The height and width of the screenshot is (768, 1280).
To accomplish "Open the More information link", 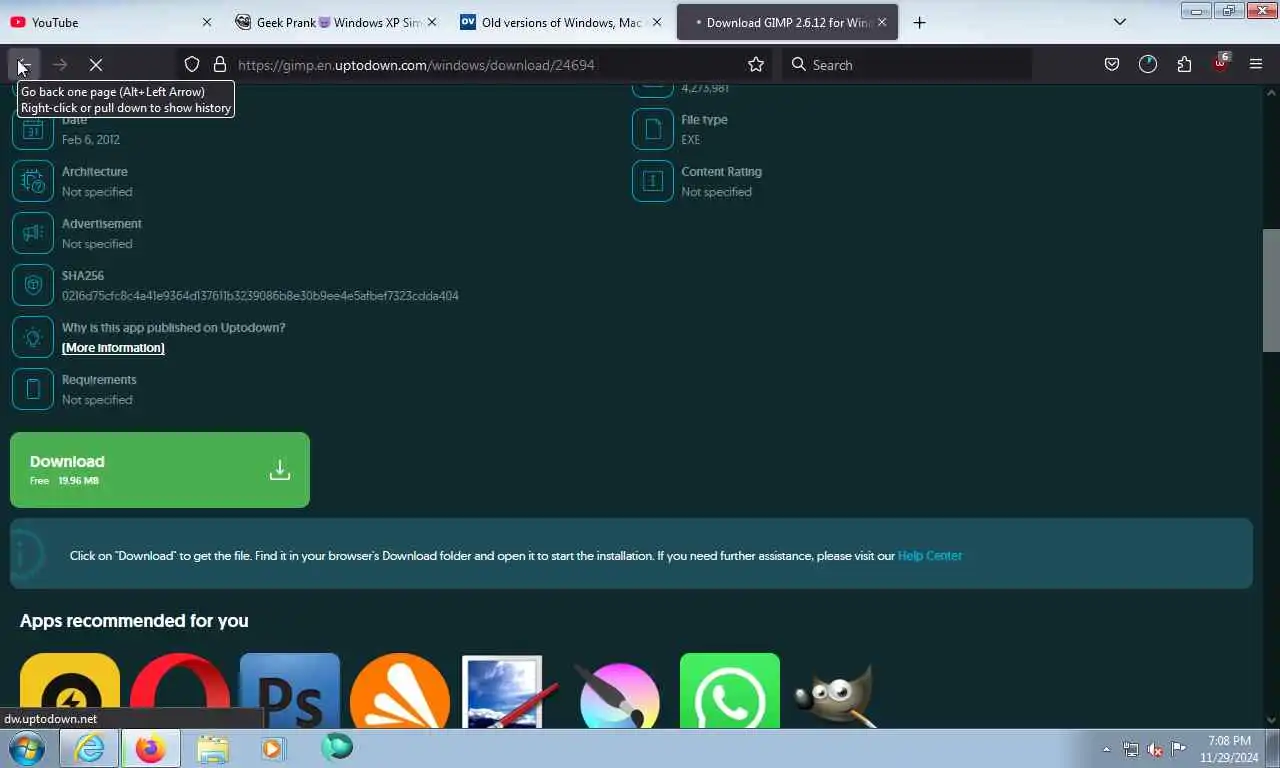I will 113,348.
